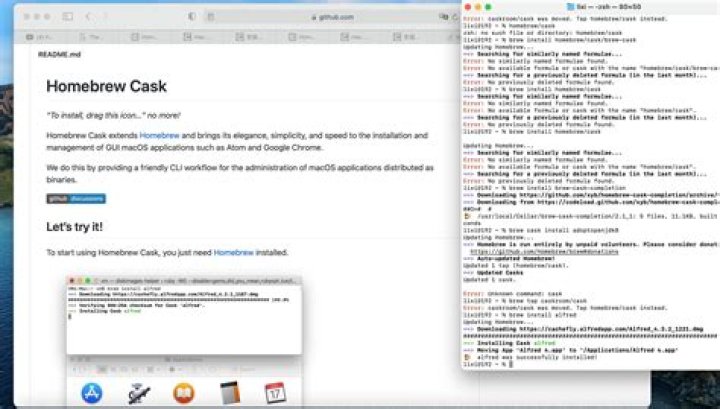The height and width of the screenshot is (409, 720).
Task: Click the 'brew install brew-cask-completion' command line
Action: (x=544, y=188)
